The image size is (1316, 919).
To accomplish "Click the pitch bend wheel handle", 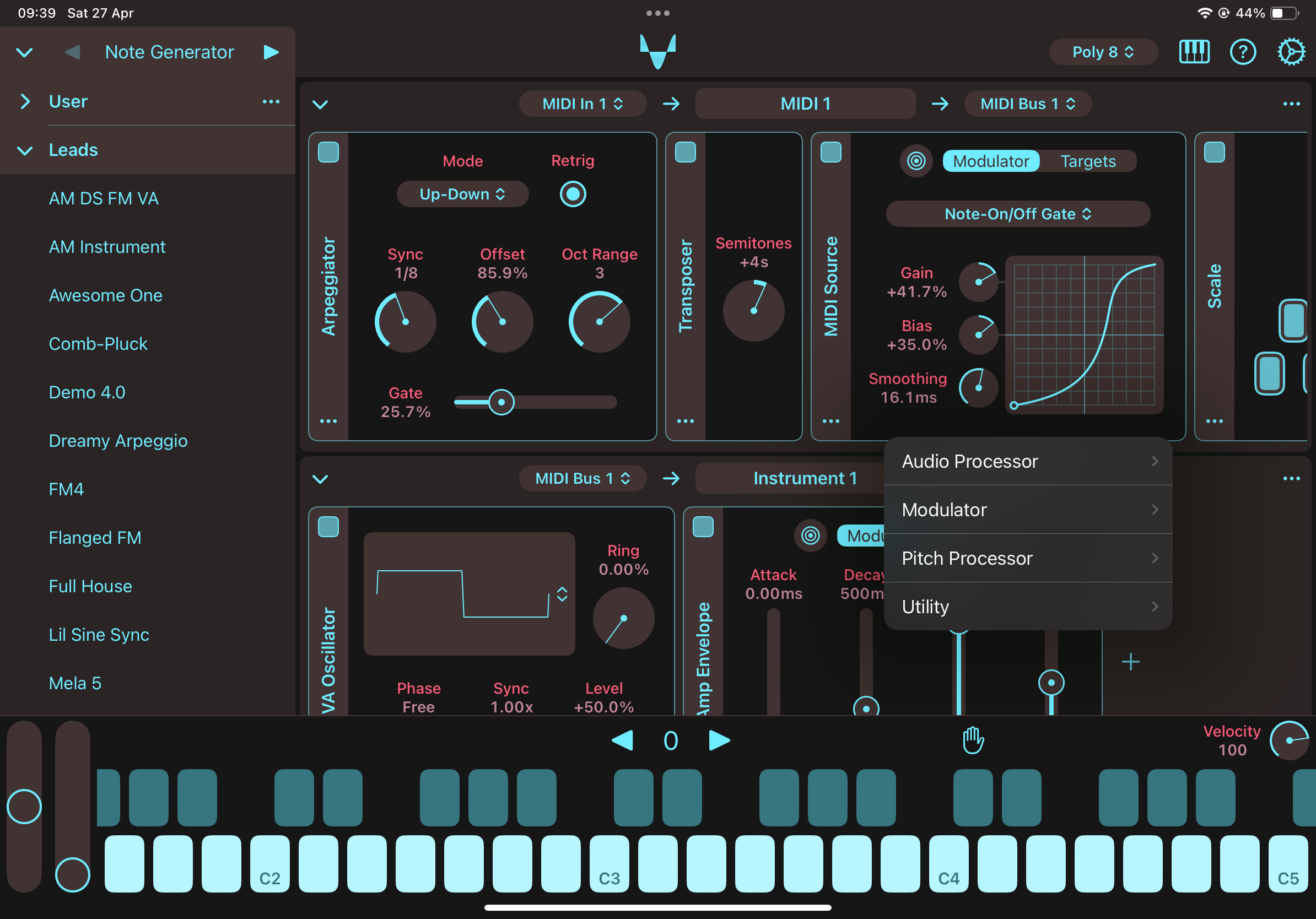I will (24, 806).
